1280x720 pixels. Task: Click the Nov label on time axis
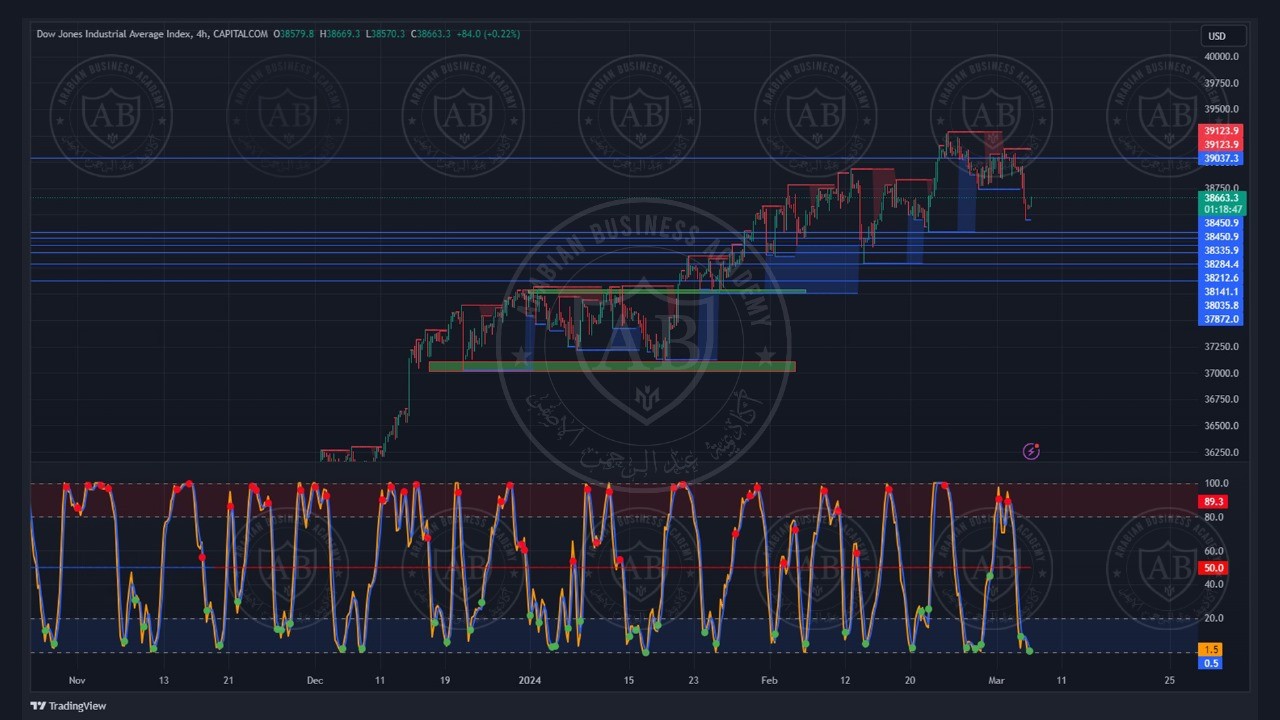tap(77, 681)
